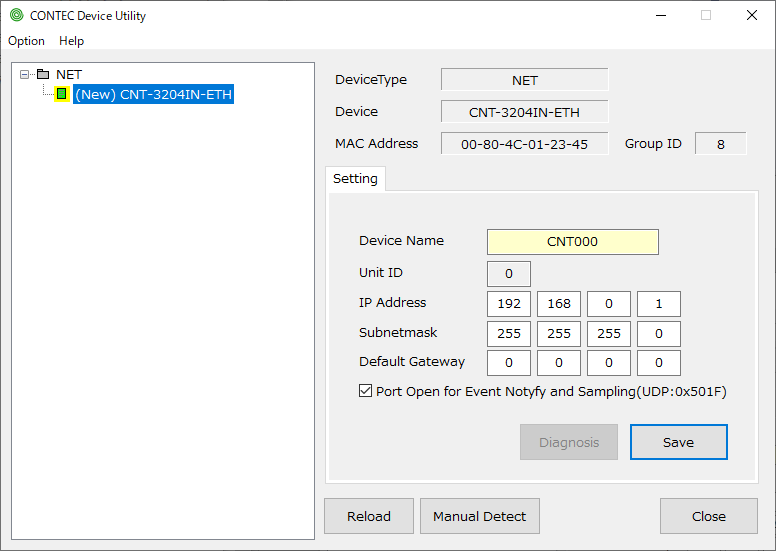Click Subnetmask second octet field
This screenshot has height=551, width=776.
pos(559,334)
